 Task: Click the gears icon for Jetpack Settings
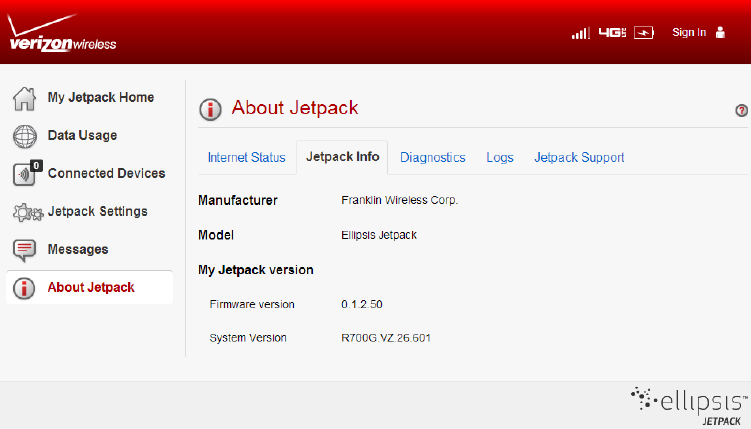[x=28, y=212]
